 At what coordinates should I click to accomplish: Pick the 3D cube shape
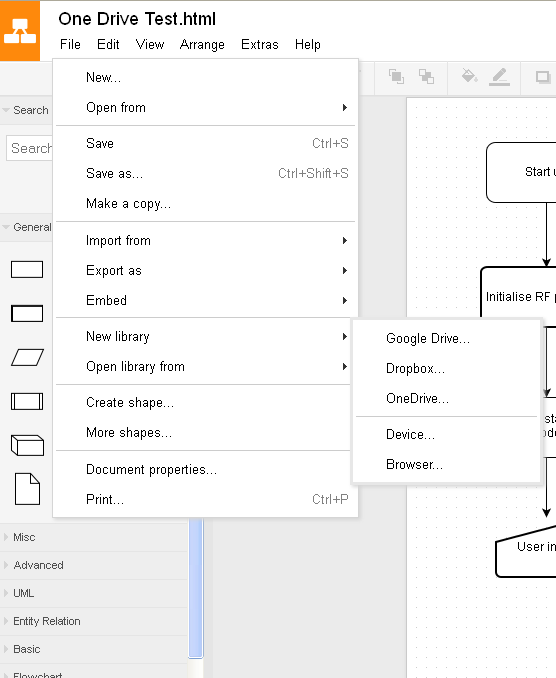pyautogui.click(x=27, y=445)
